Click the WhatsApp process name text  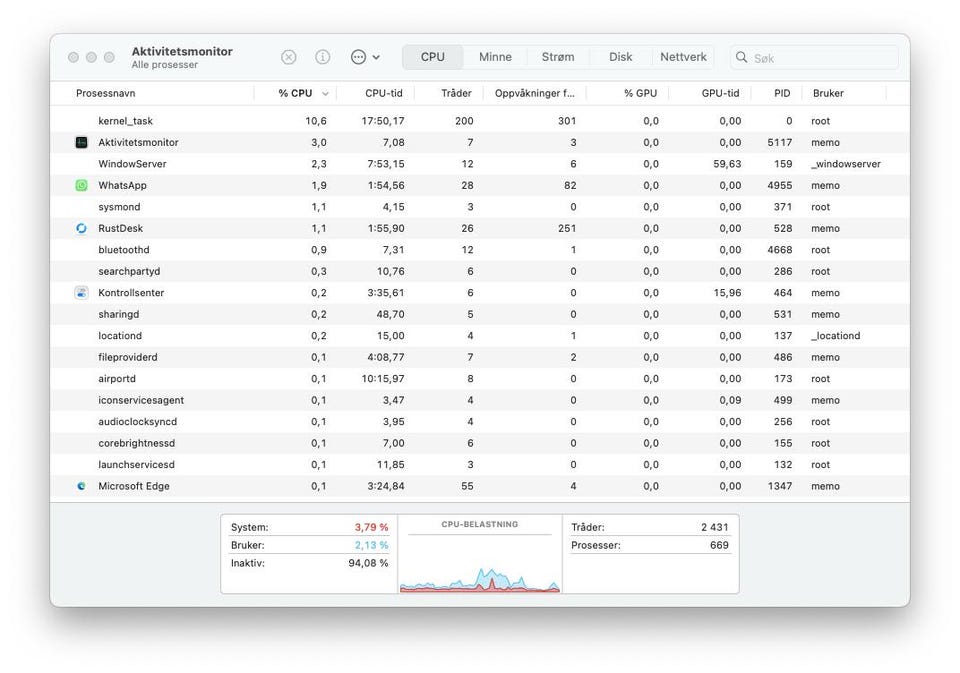point(122,185)
